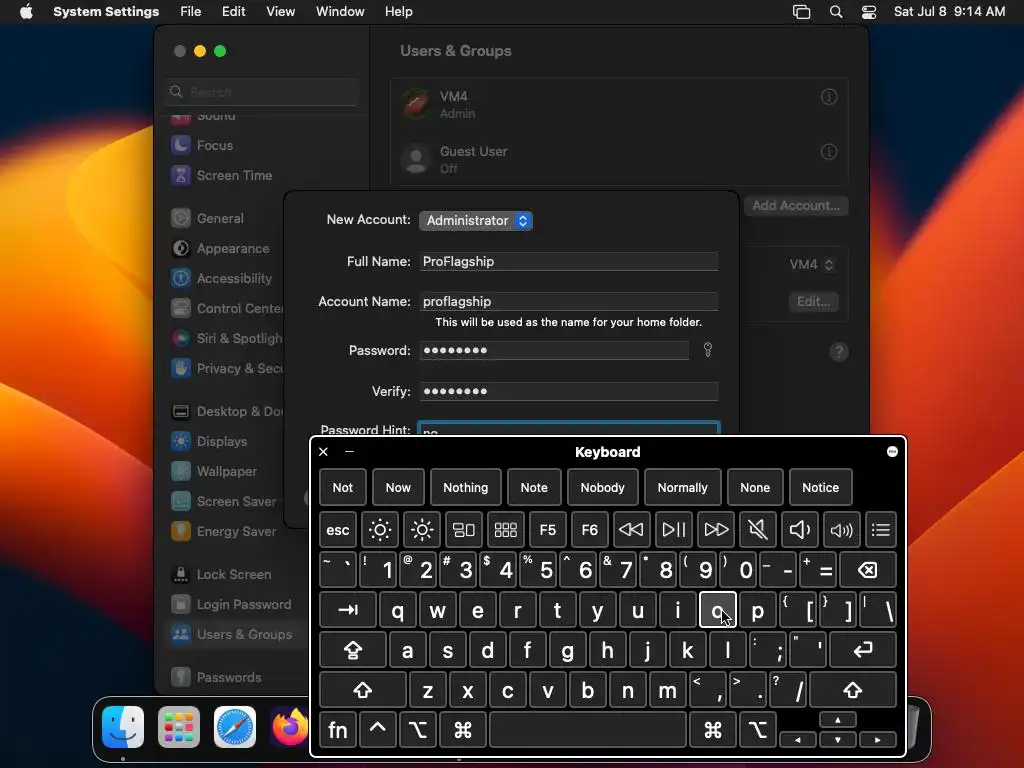Show info for Guest User
The width and height of the screenshot is (1024, 768).
(829, 152)
